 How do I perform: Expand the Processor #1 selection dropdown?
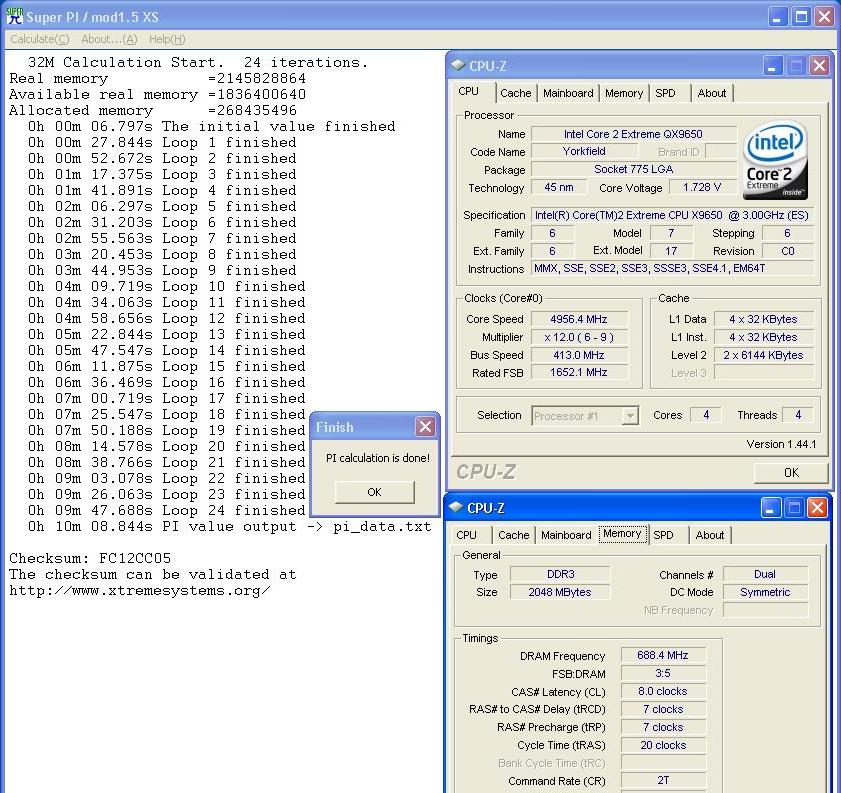[x=631, y=416]
